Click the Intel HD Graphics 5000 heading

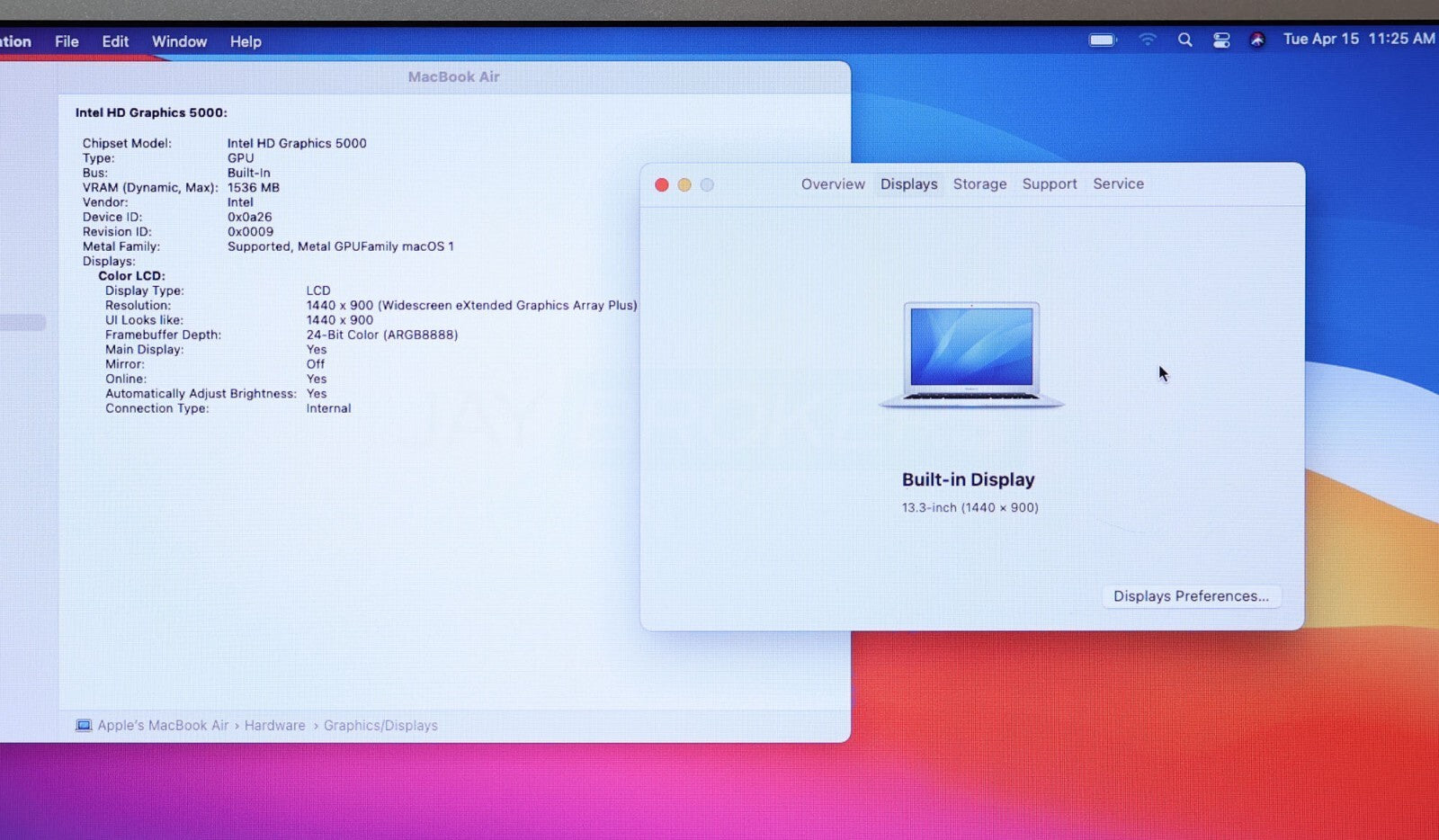[151, 112]
